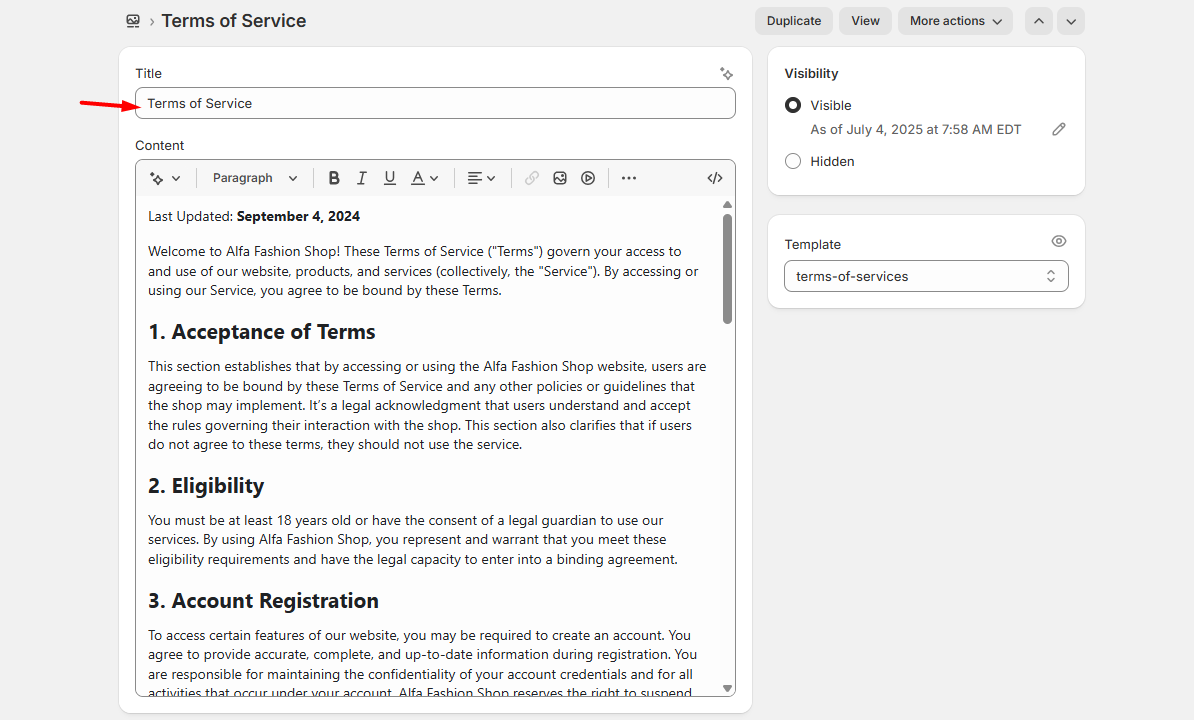Click the insert video icon
The height and width of the screenshot is (720, 1194).
(x=588, y=178)
